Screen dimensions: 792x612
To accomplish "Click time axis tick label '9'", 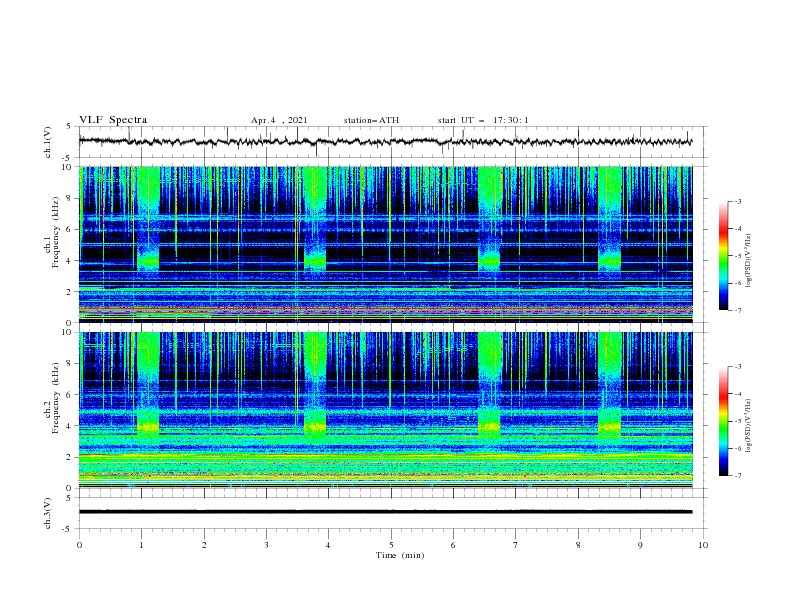I will 640,545.
